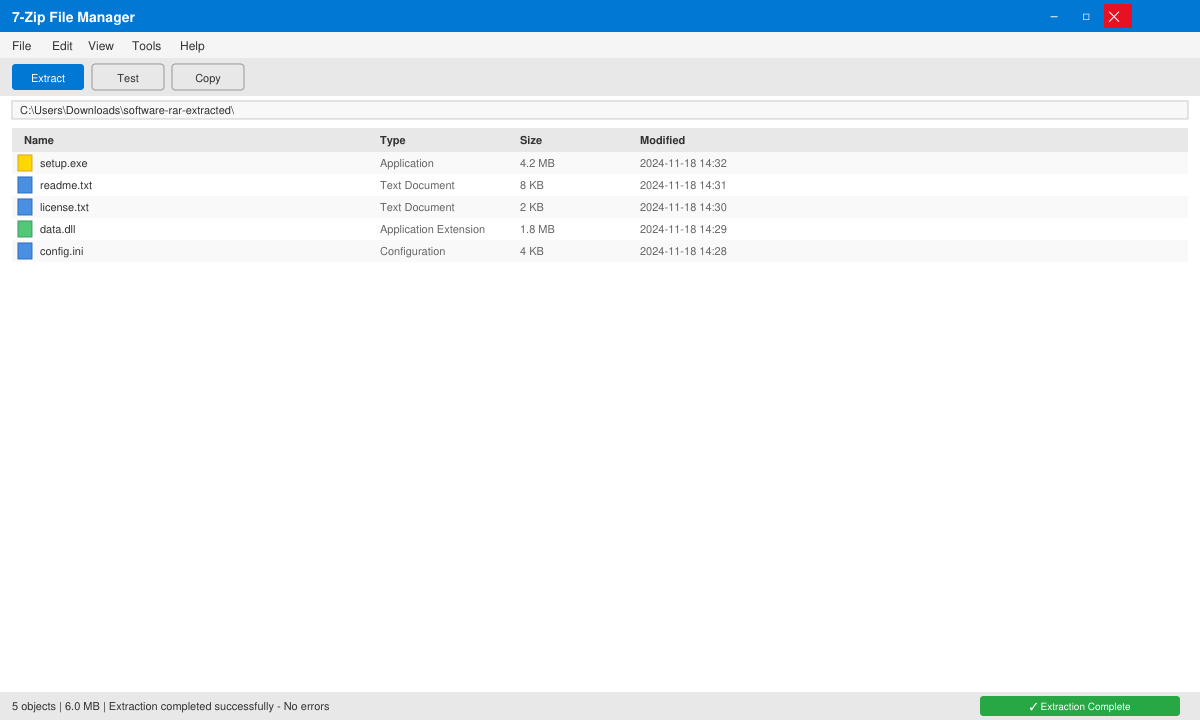Image resolution: width=1200 pixels, height=720 pixels.
Task: Click the blue readme.txt file icon
Action: [x=25, y=185]
